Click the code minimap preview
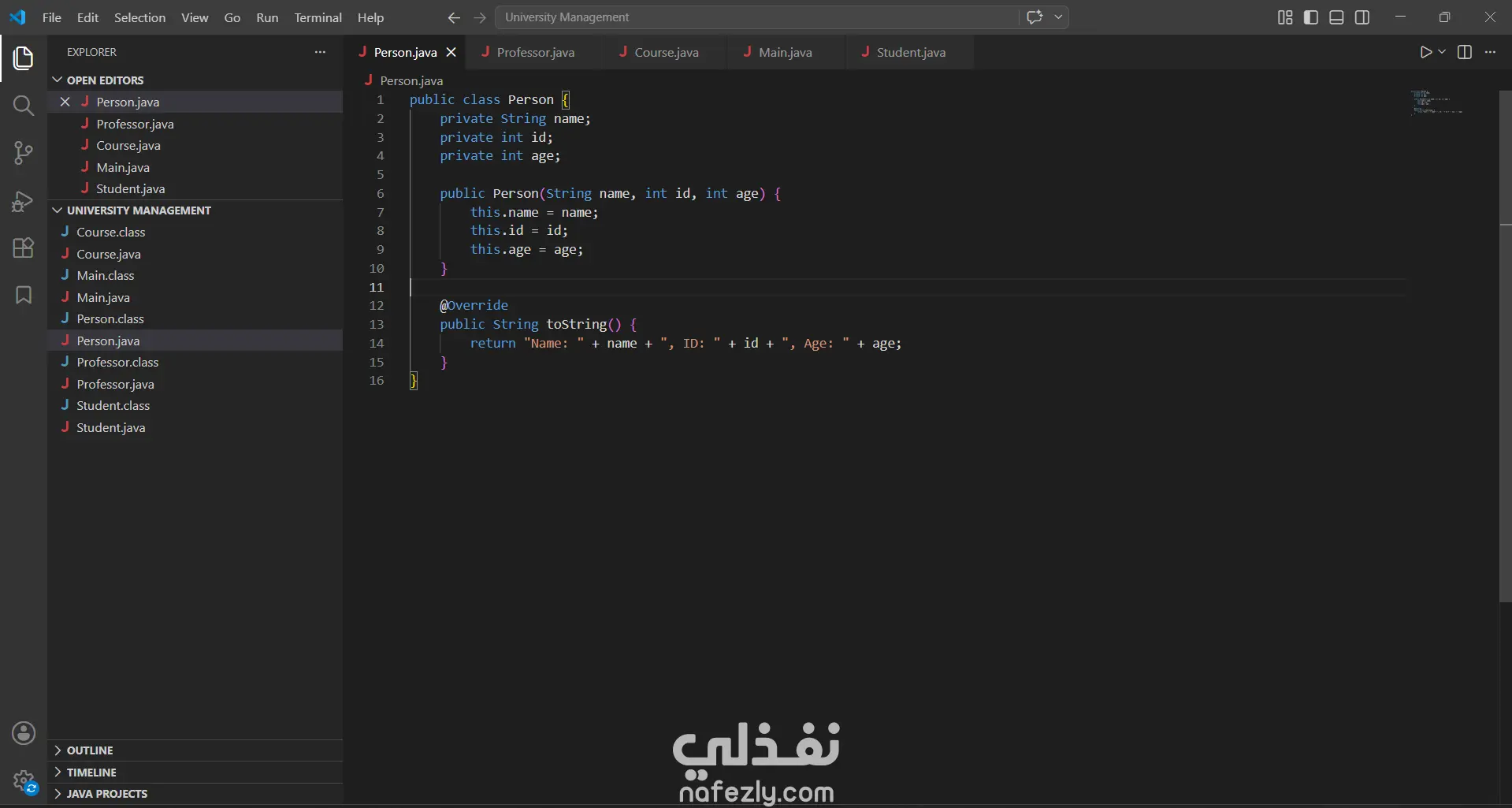 [x=1437, y=102]
